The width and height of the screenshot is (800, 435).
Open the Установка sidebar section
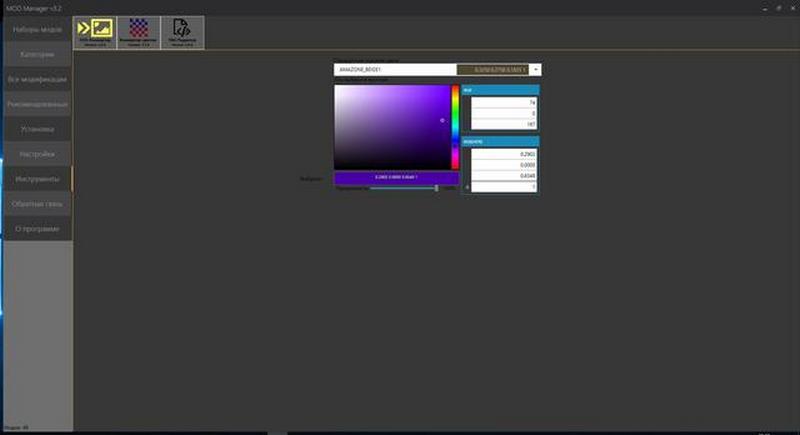pyautogui.click(x=37, y=129)
